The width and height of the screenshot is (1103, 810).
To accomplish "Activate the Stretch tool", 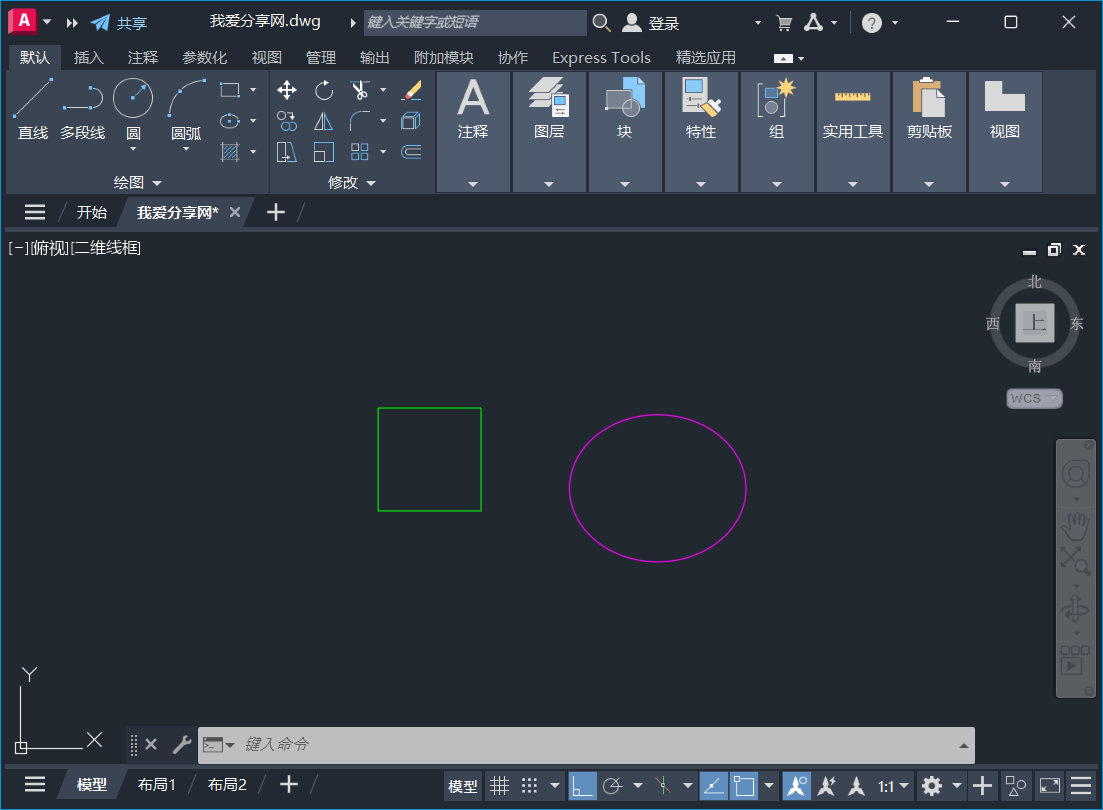I will (x=286, y=152).
